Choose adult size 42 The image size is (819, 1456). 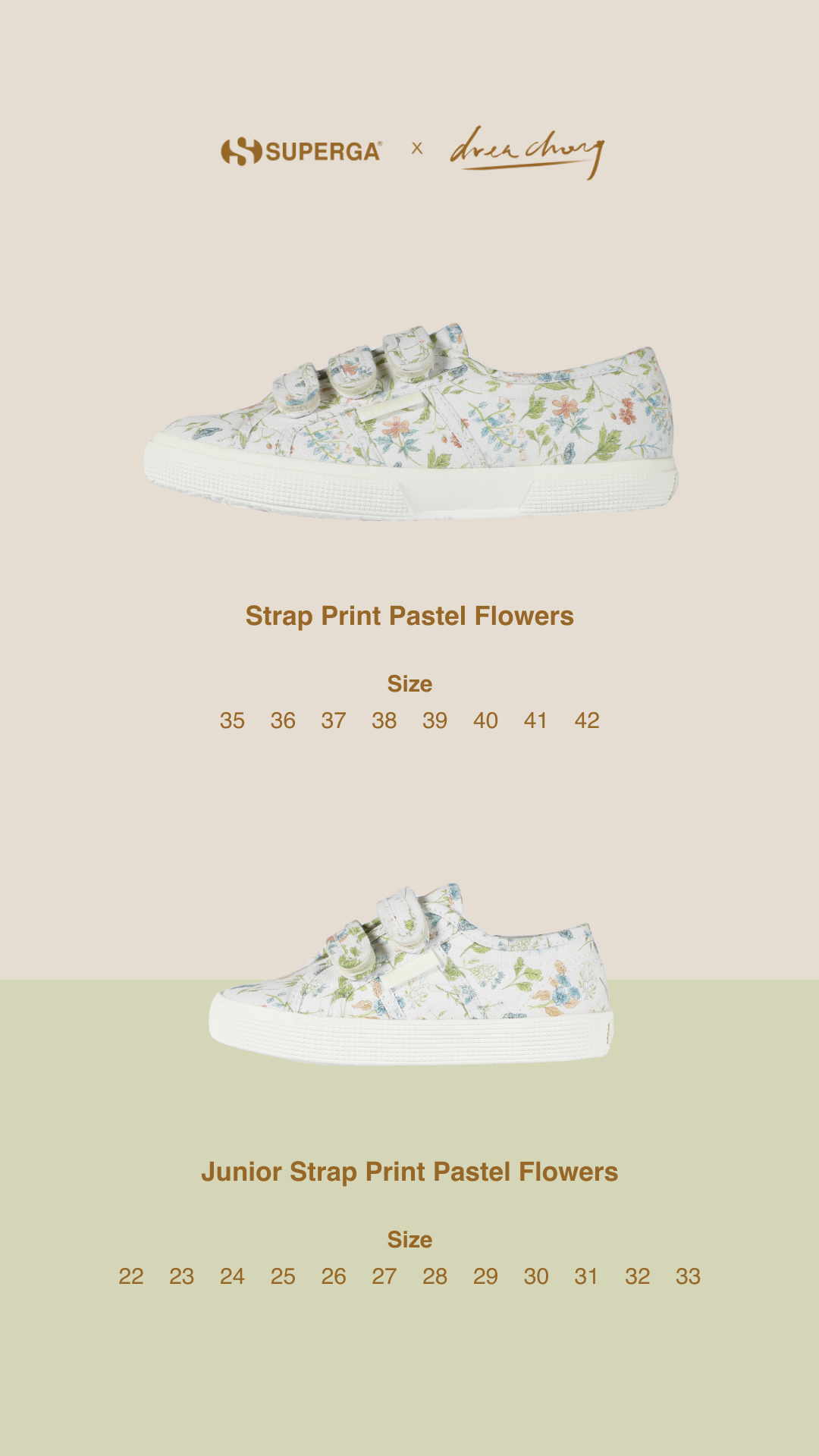click(x=587, y=720)
